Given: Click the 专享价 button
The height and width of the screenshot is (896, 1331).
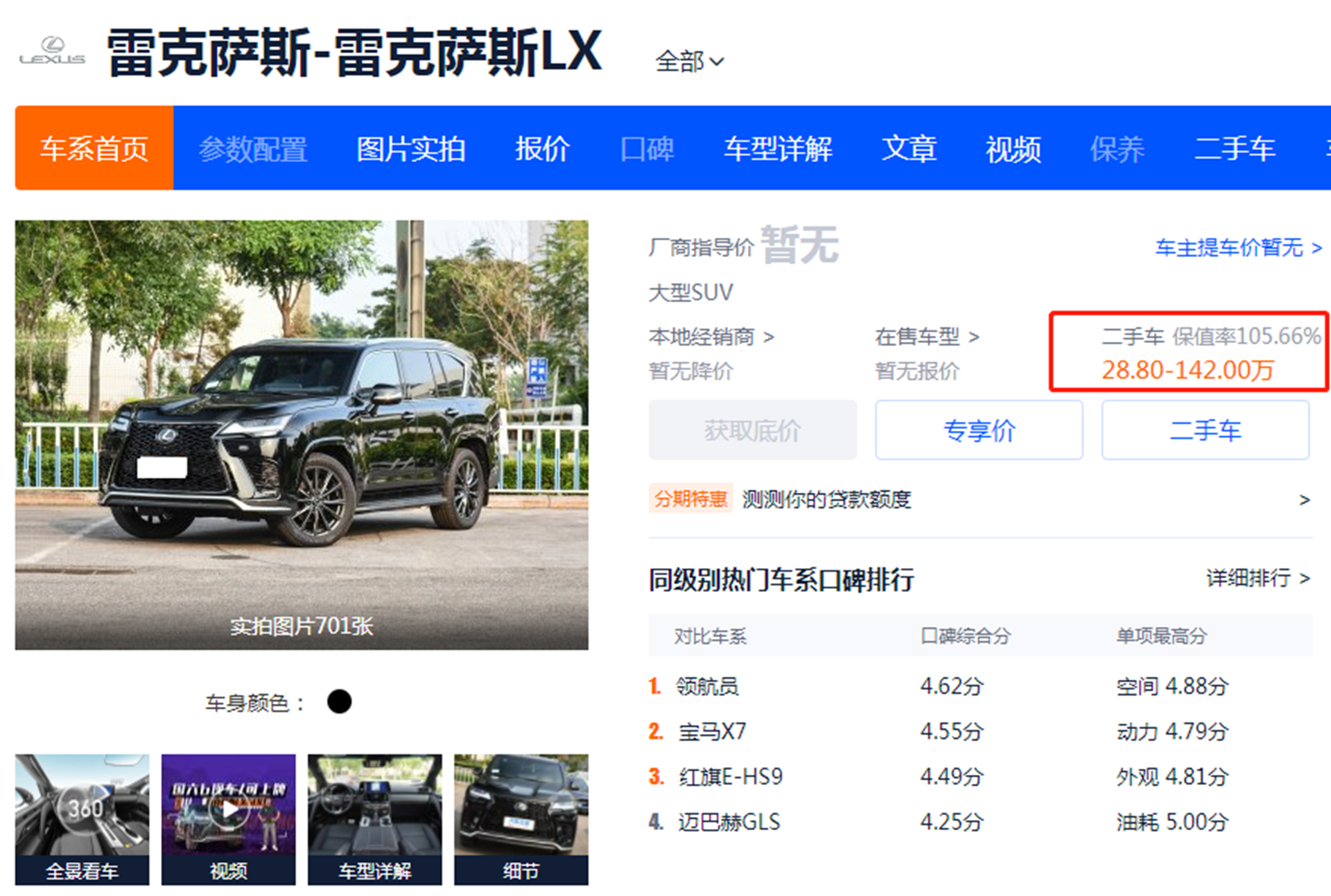Looking at the screenshot, I should tap(979, 430).
